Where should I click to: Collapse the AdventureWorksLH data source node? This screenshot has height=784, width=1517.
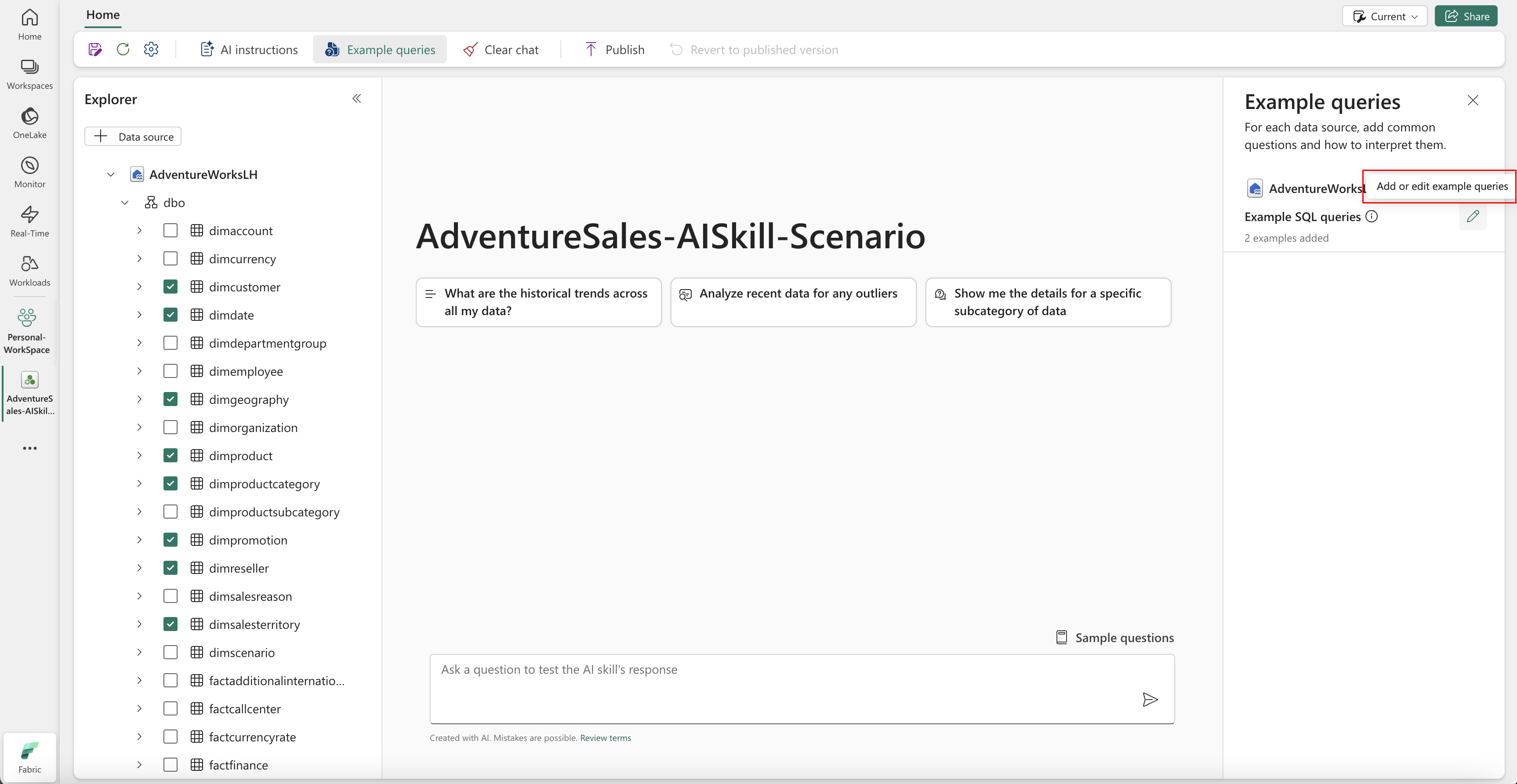111,174
